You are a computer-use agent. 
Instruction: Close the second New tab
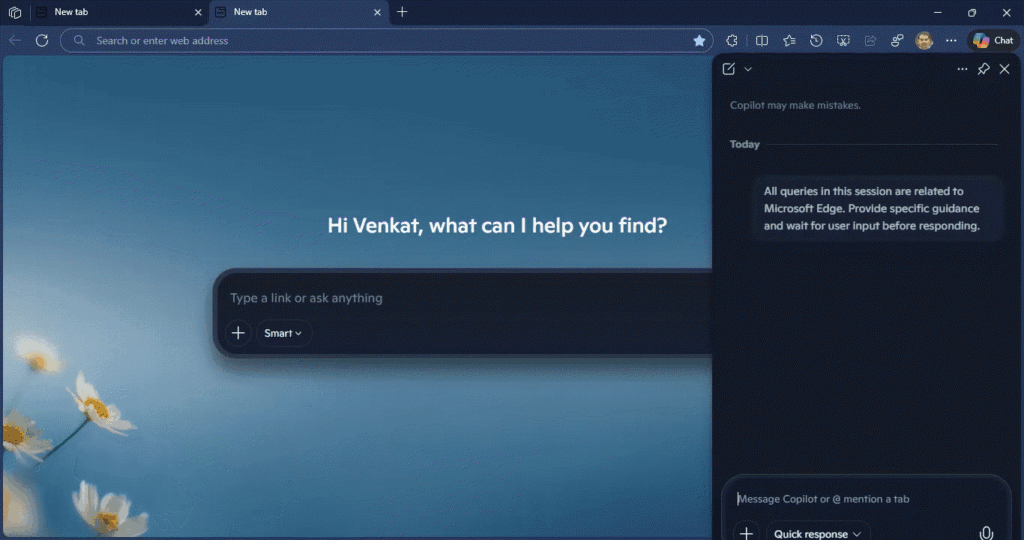point(377,12)
